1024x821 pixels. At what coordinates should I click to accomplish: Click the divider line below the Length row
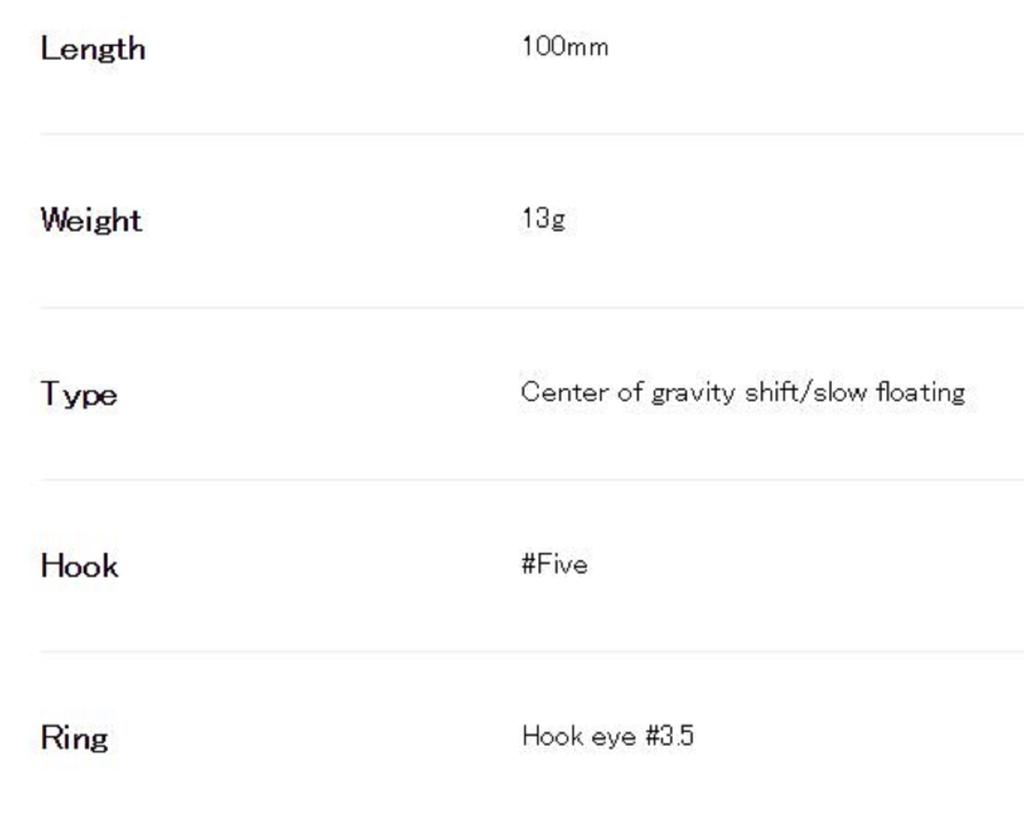click(530, 134)
